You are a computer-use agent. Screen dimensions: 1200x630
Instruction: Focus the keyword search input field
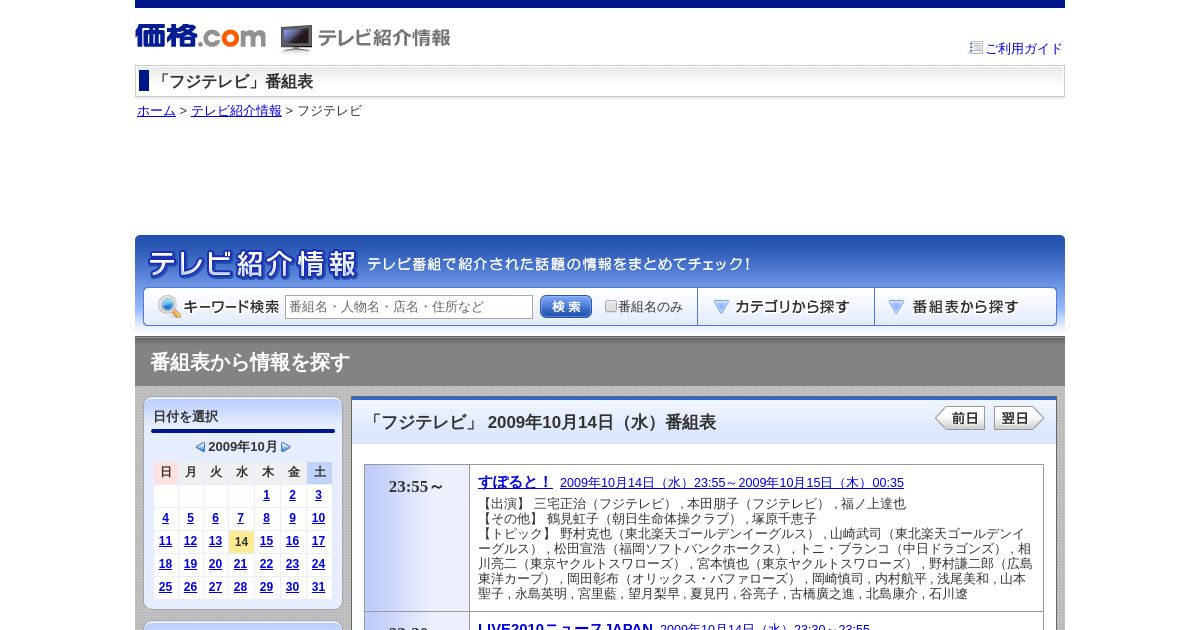(x=409, y=307)
